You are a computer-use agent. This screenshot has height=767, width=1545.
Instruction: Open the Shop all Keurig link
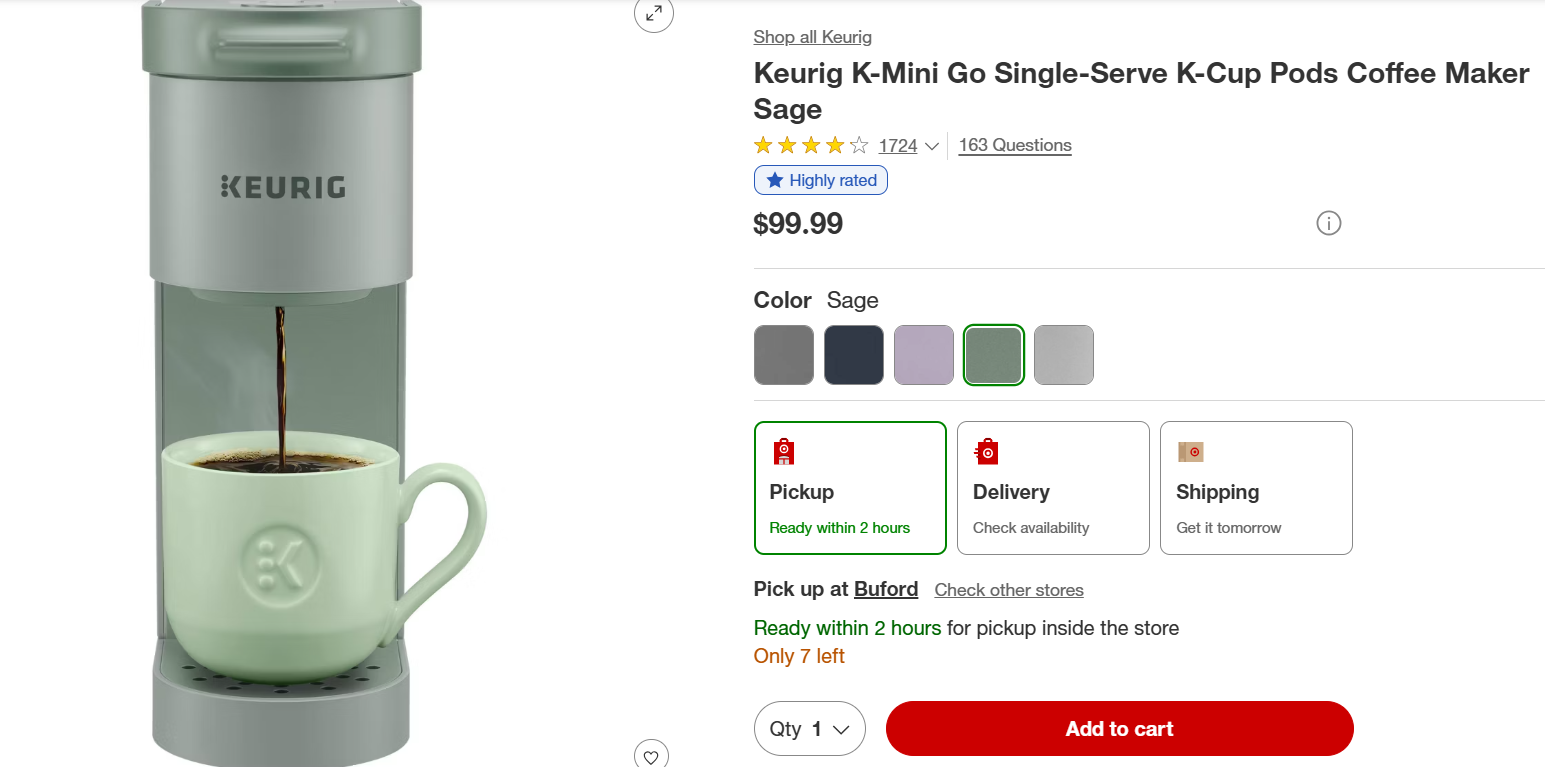pos(812,37)
